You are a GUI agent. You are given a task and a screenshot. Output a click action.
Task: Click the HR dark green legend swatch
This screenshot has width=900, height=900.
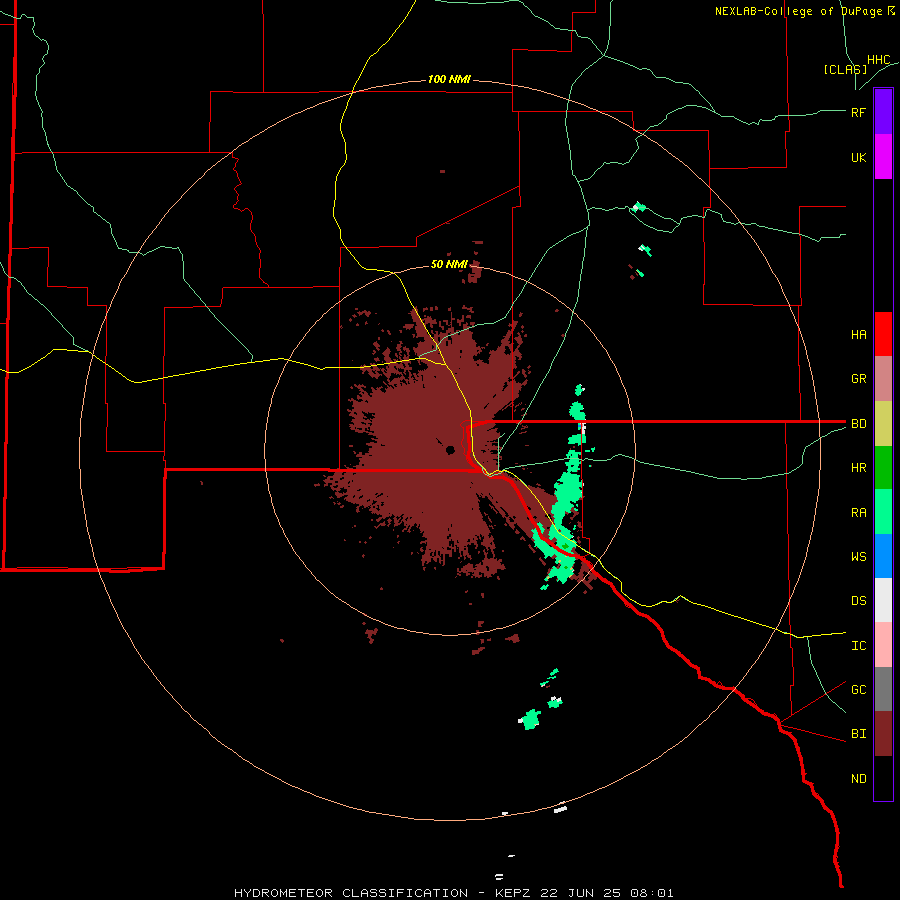pyautogui.click(x=883, y=468)
